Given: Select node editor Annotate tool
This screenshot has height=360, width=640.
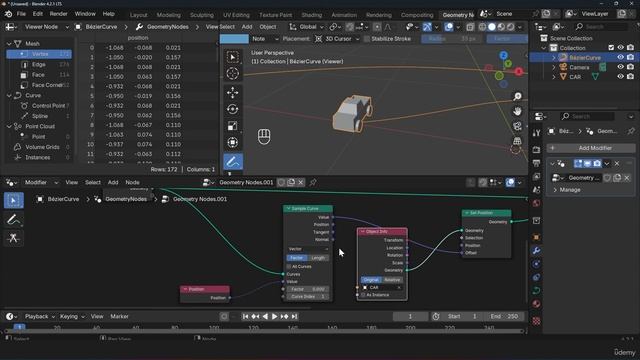Looking at the screenshot, I should (13, 220).
